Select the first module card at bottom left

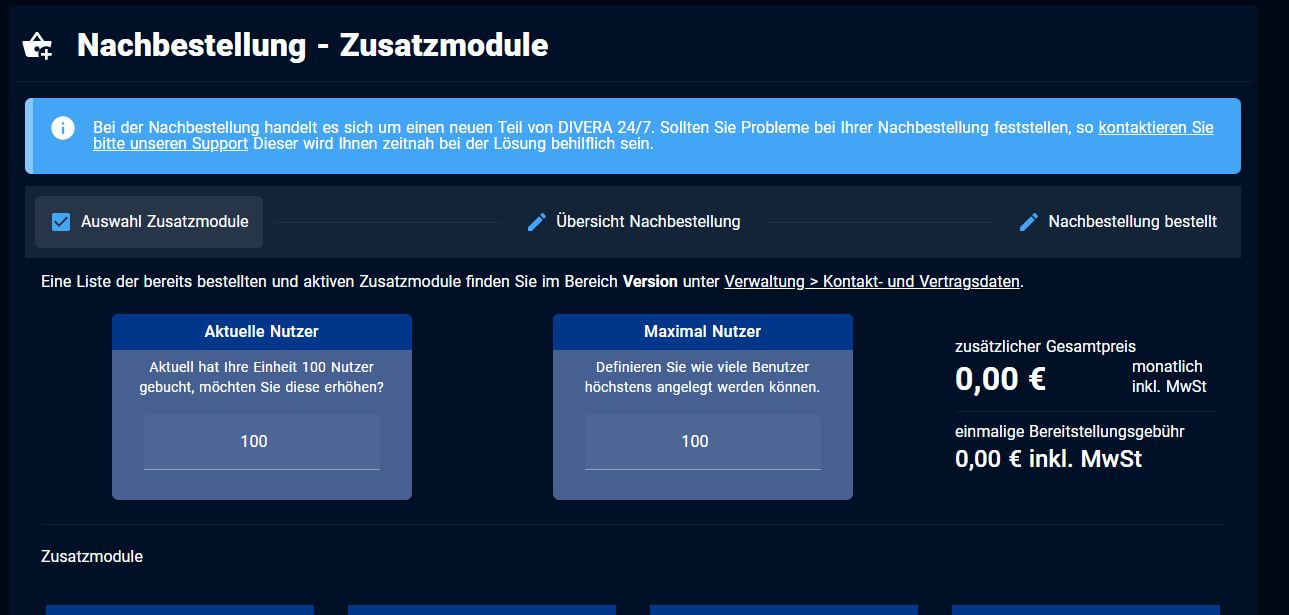180,609
